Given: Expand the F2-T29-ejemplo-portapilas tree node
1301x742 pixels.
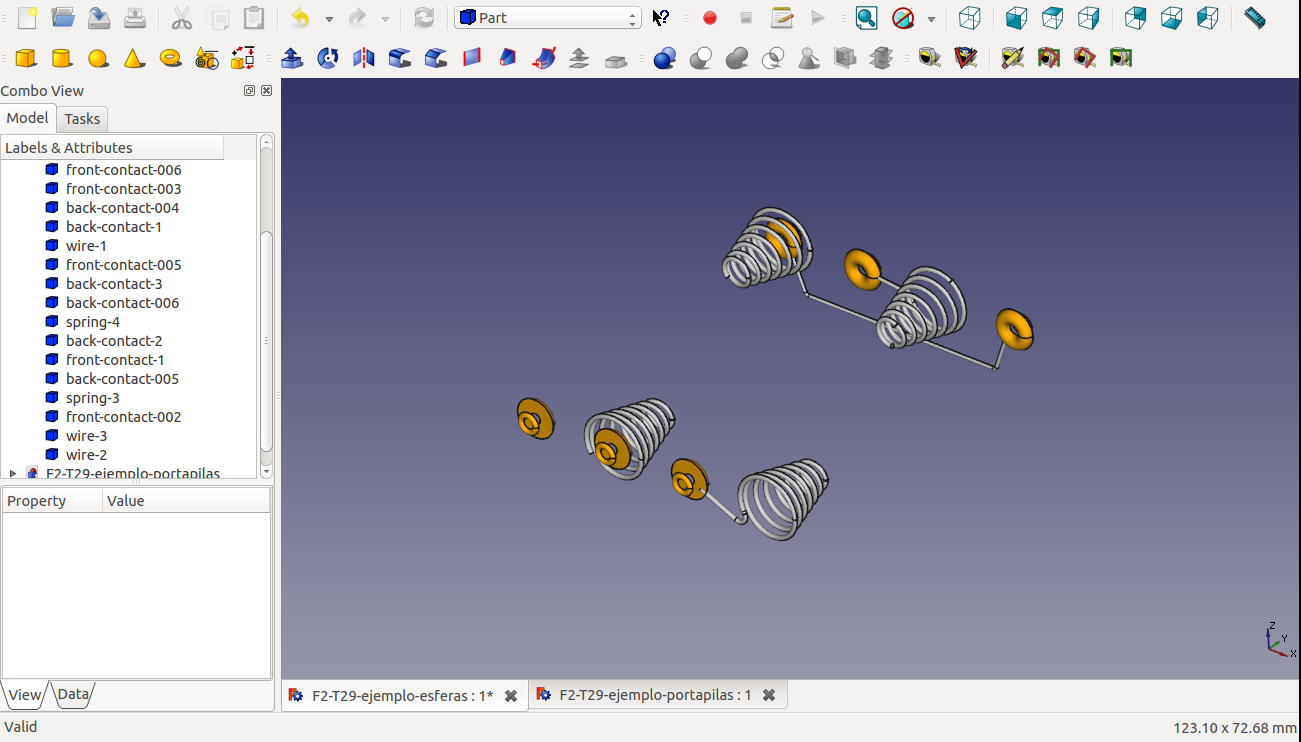Looking at the screenshot, I should point(13,473).
